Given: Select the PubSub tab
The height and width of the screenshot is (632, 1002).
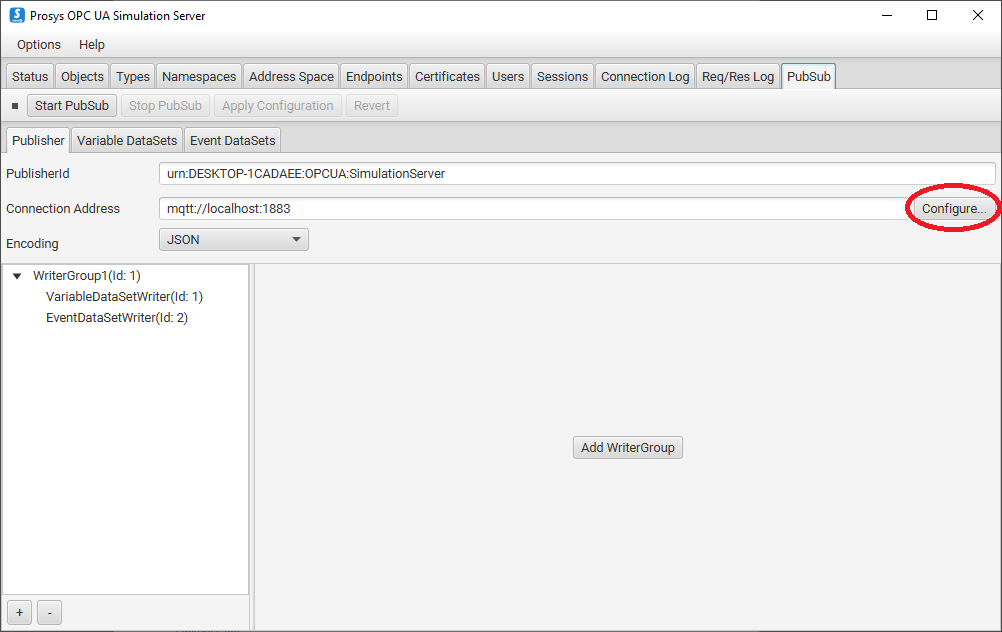Looking at the screenshot, I should point(809,77).
